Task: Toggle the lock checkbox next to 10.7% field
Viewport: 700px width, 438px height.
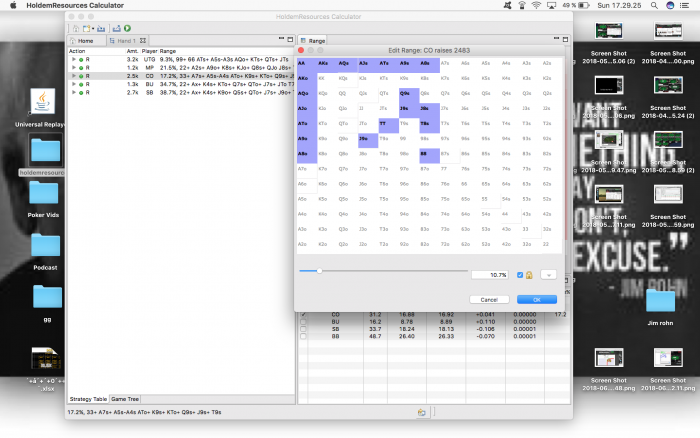Action: (520, 275)
